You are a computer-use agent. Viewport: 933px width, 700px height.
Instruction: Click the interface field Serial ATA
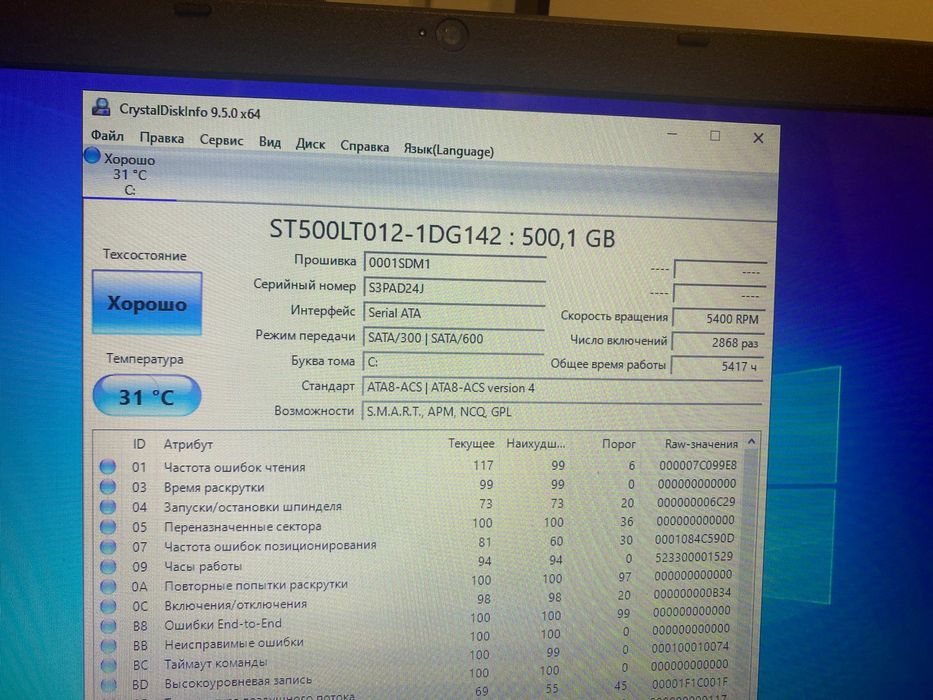coord(453,313)
